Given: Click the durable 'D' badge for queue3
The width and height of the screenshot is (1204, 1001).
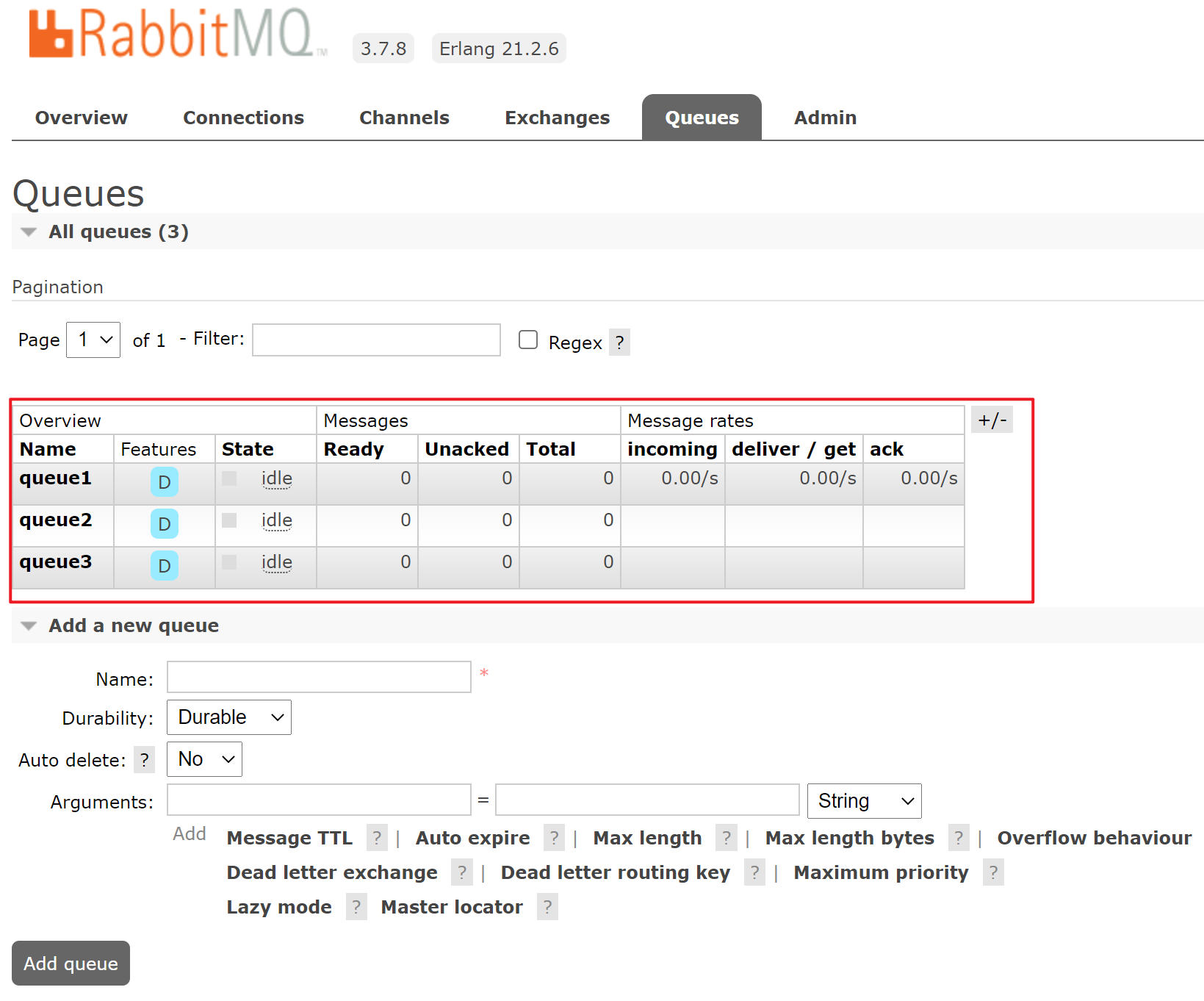Looking at the screenshot, I should tap(164, 566).
